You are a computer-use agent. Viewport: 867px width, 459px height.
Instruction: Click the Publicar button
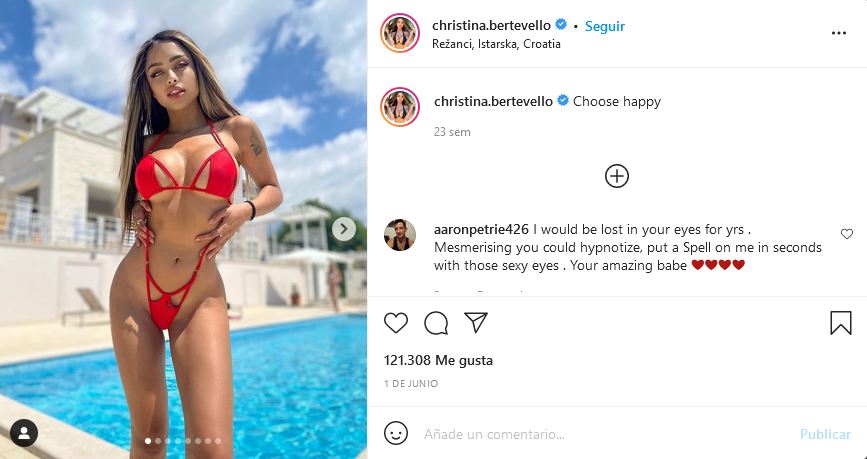point(825,434)
